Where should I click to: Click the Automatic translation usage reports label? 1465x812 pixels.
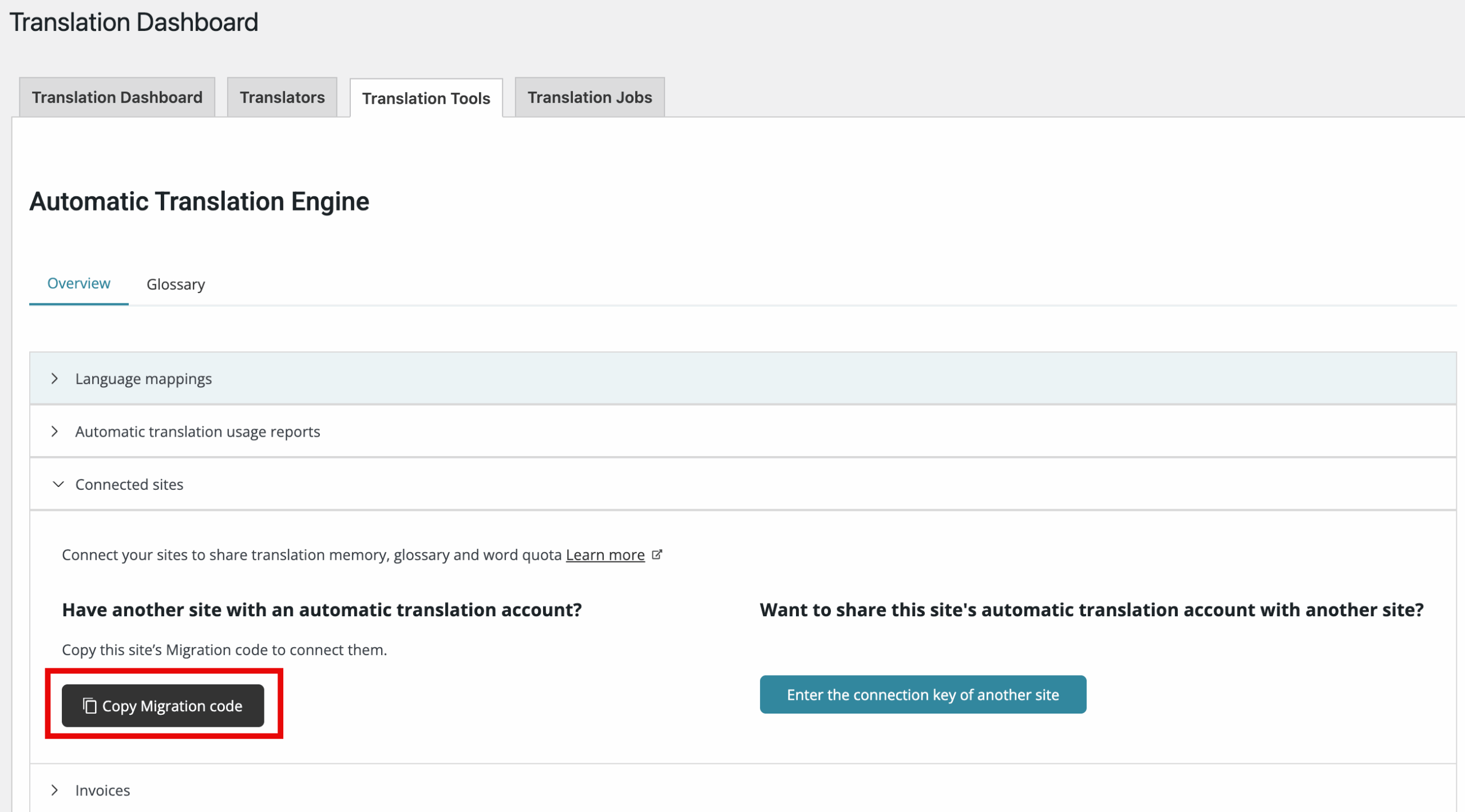pyautogui.click(x=197, y=431)
